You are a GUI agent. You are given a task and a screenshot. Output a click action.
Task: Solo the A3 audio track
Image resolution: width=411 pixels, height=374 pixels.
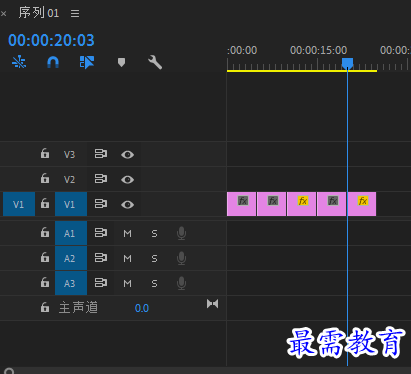coord(154,284)
